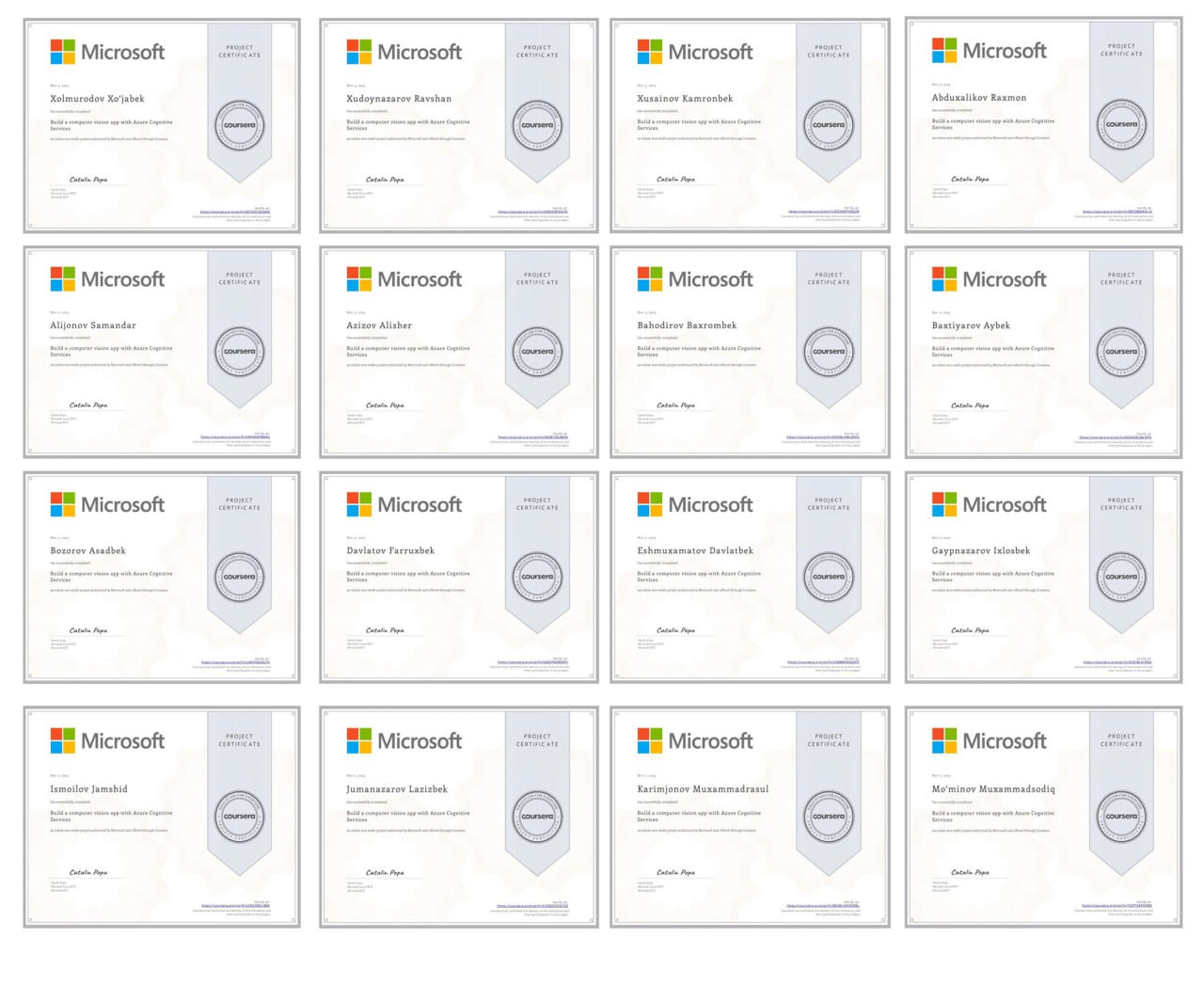Click Coursera seal on Xolmurodov Xo'jabek certificate
This screenshot has width=1204, height=985.
click(x=240, y=125)
